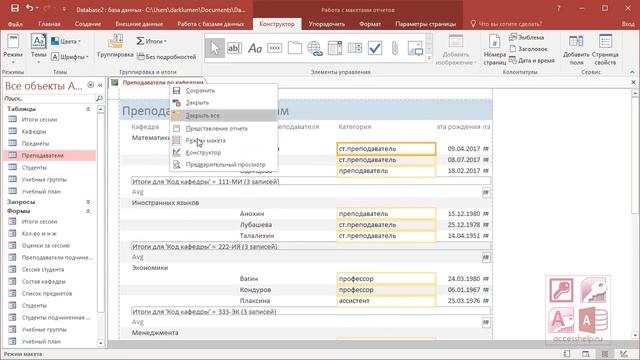Choose Сохранить in context menu
This screenshot has height=360, width=640.
[x=224, y=91]
